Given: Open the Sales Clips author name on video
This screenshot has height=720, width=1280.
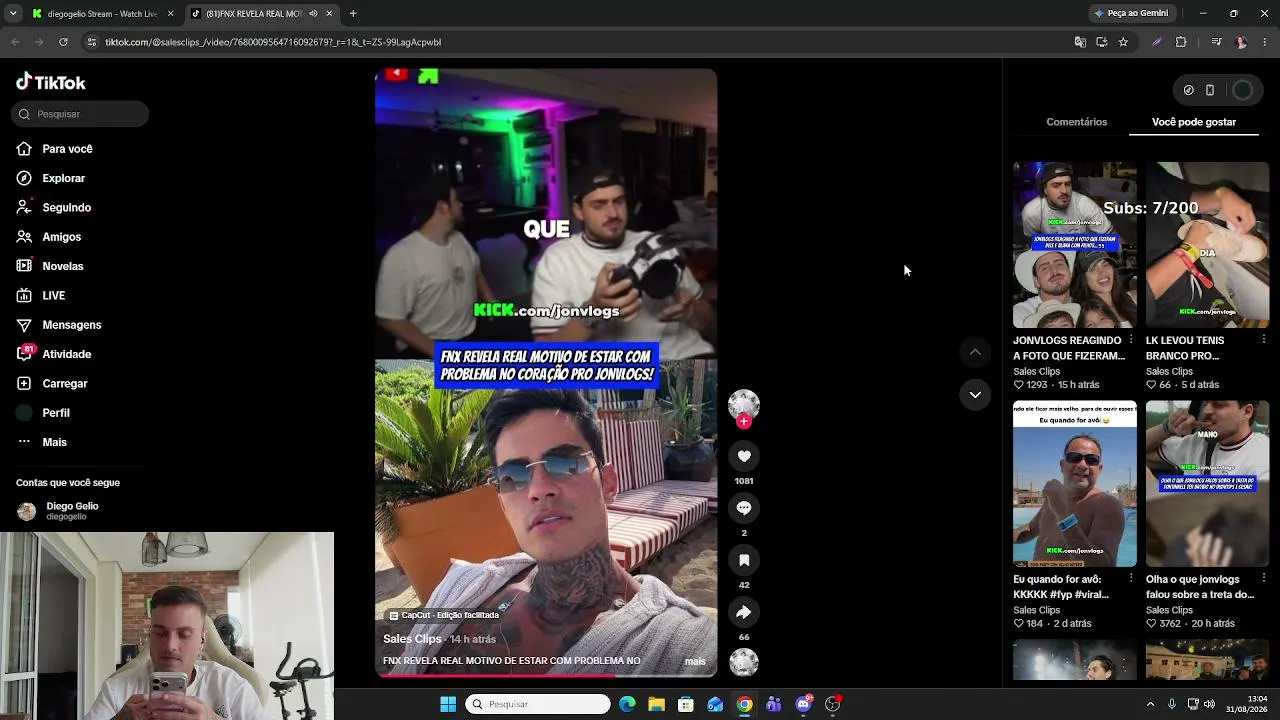Looking at the screenshot, I should 412,639.
